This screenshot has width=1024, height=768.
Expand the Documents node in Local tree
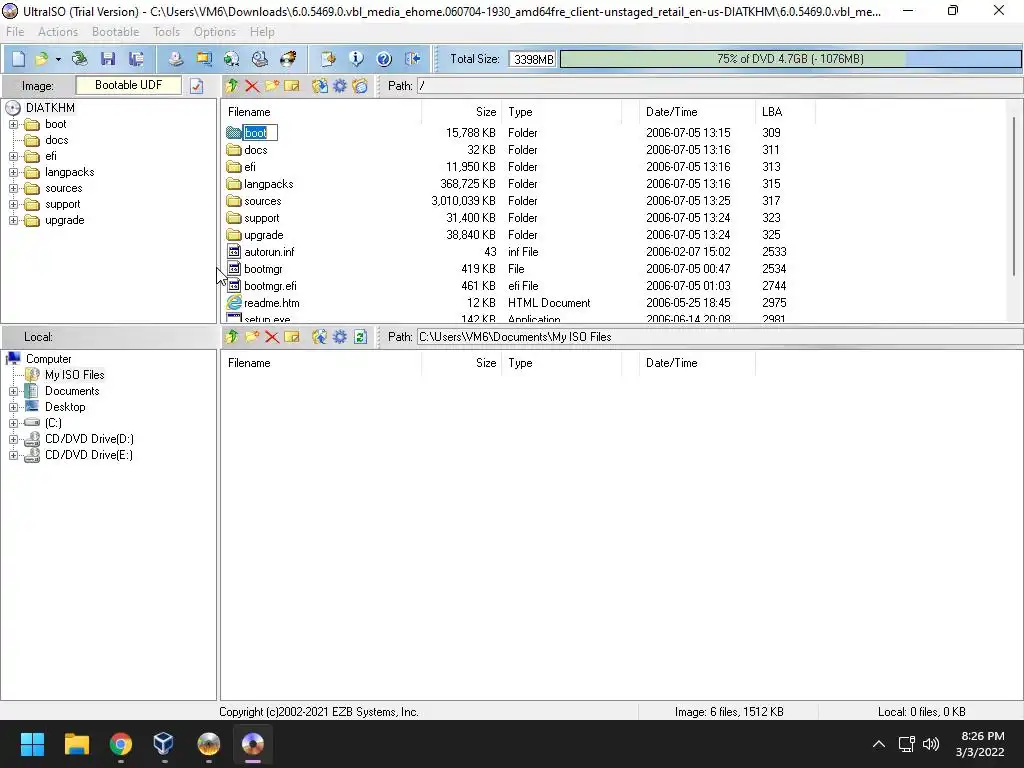(x=13, y=391)
